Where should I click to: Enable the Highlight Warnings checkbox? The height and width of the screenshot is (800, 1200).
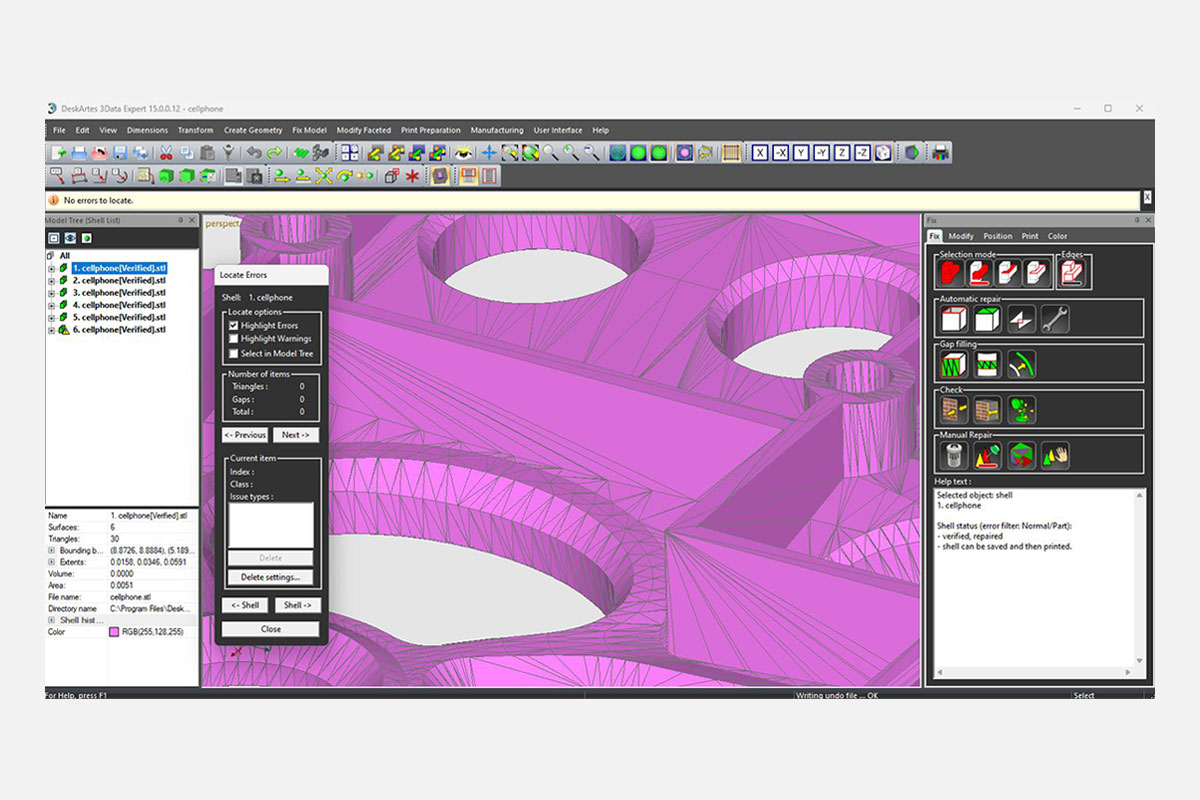tap(233, 339)
